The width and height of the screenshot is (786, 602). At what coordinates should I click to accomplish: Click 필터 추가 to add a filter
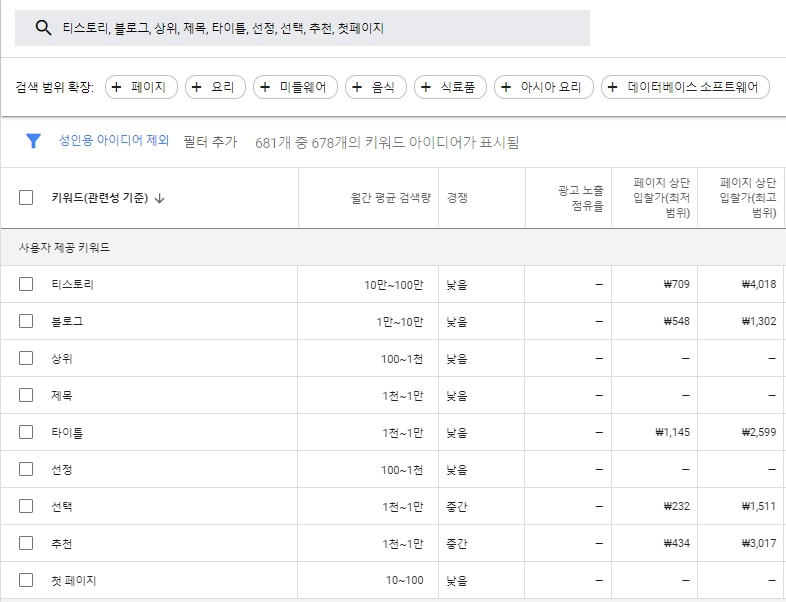coord(210,142)
